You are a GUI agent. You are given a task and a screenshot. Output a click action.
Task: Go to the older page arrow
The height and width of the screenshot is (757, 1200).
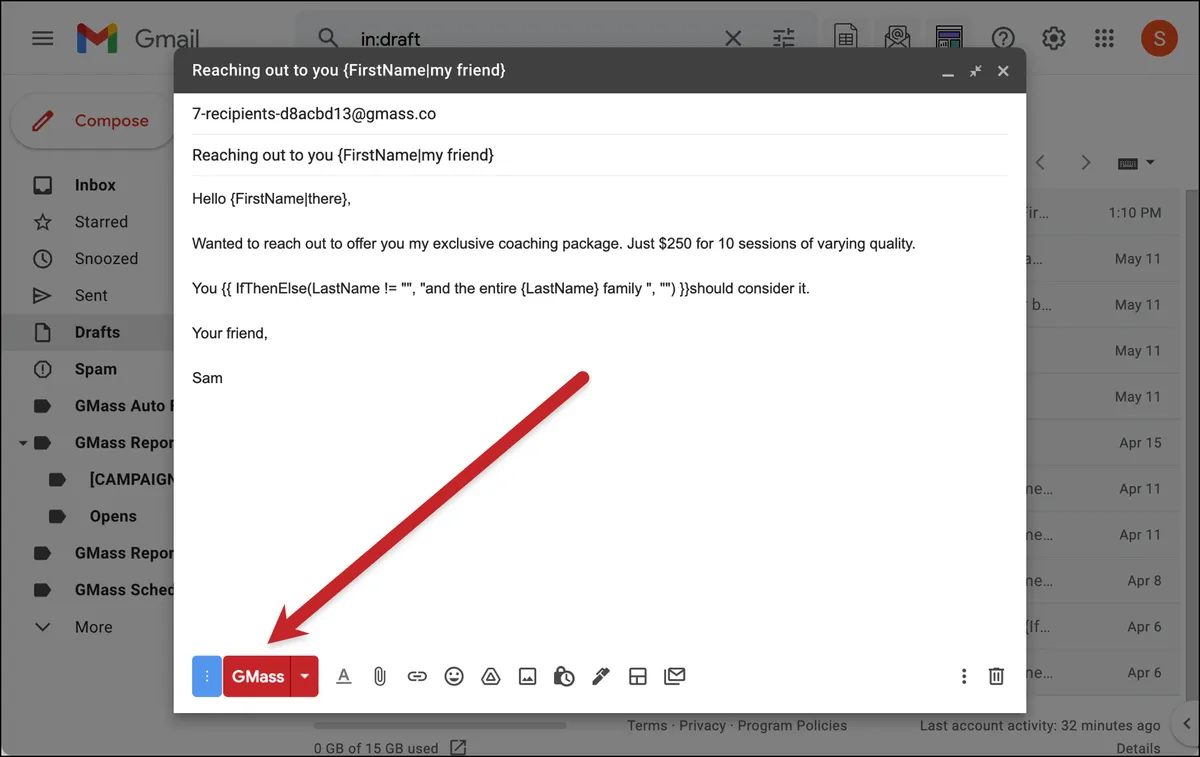point(1087,163)
